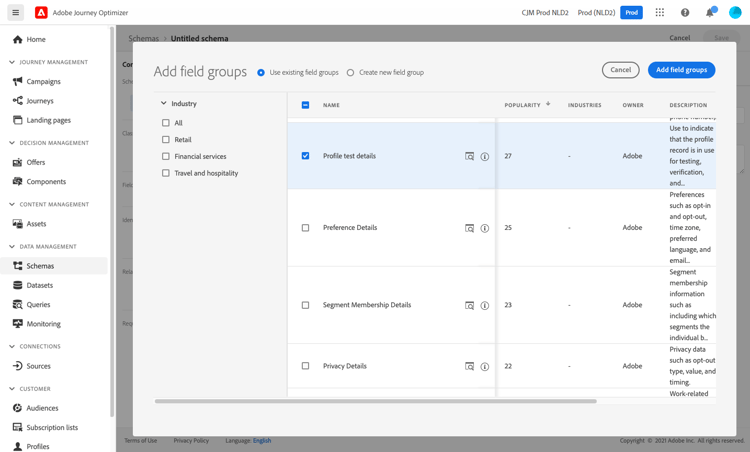Collapse the Industry filter section

click(x=164, y=103)
